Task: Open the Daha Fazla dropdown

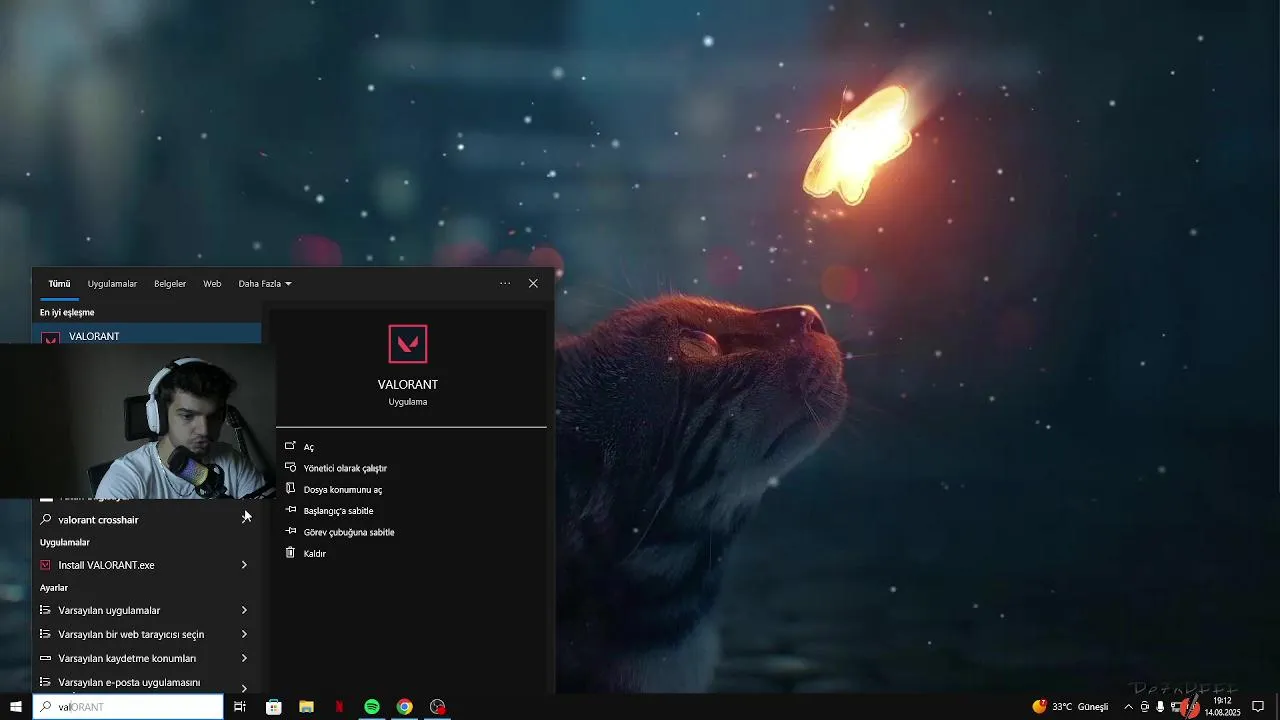Action: (x=265, y=284)
